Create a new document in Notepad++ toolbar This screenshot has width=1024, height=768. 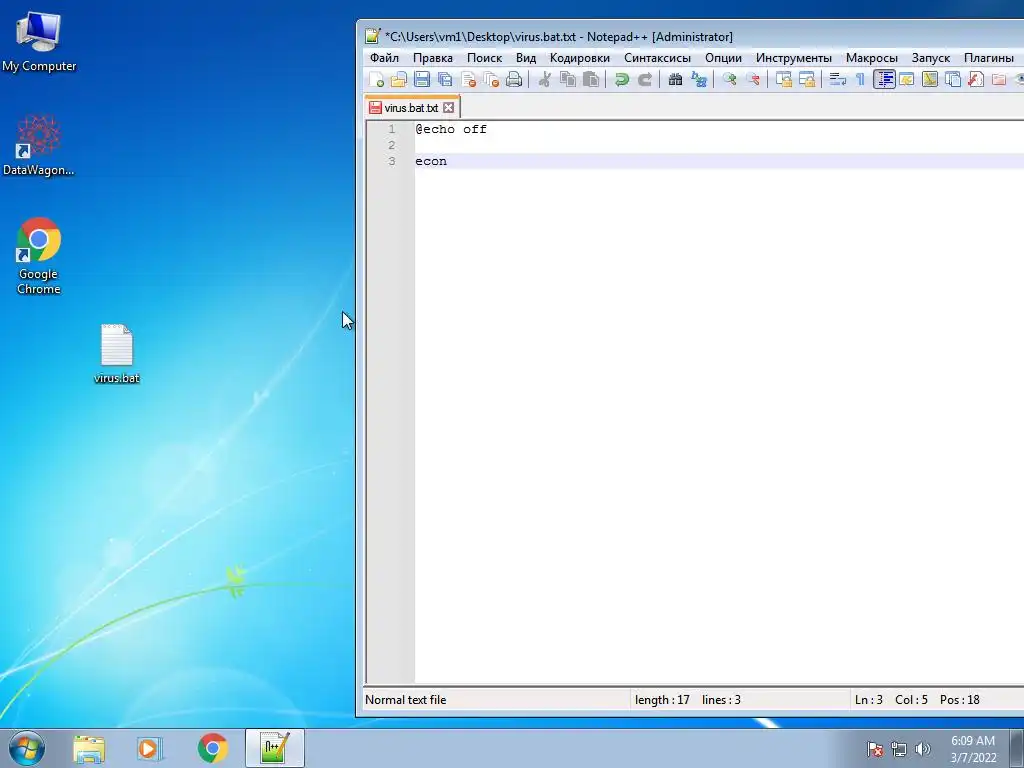[x=377, y=80]
